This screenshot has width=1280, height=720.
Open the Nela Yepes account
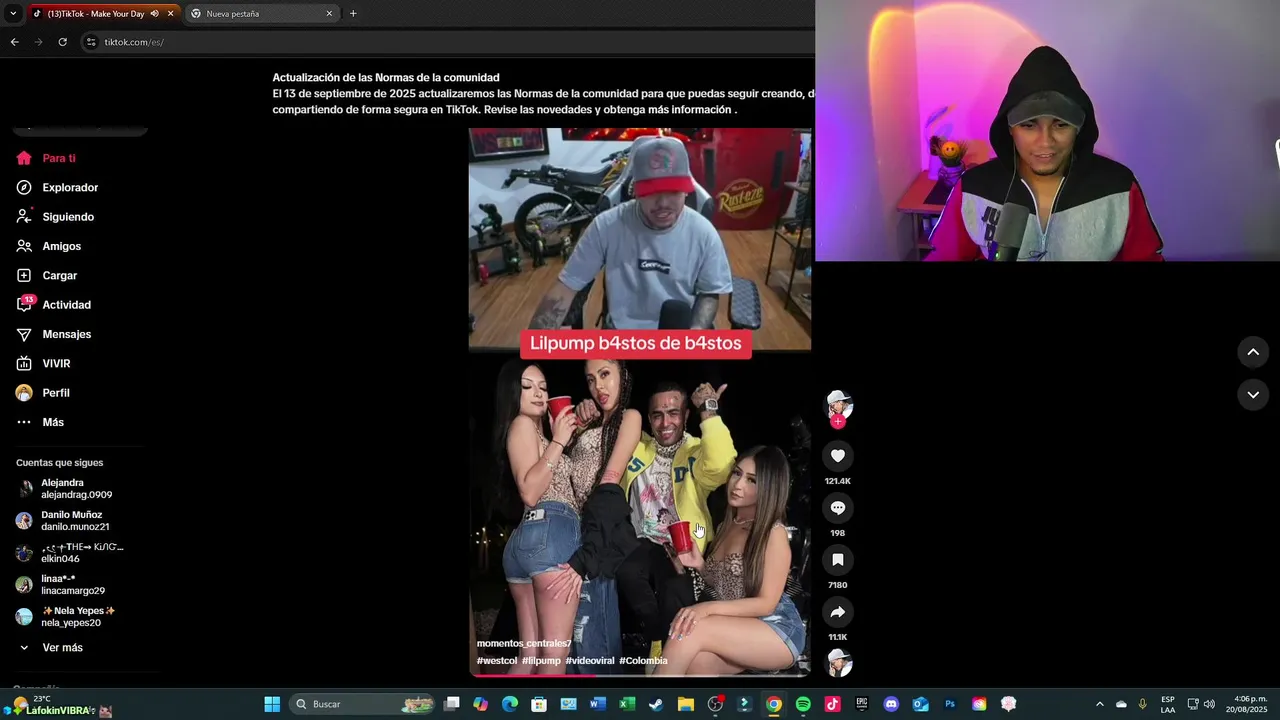click(66, 617)
